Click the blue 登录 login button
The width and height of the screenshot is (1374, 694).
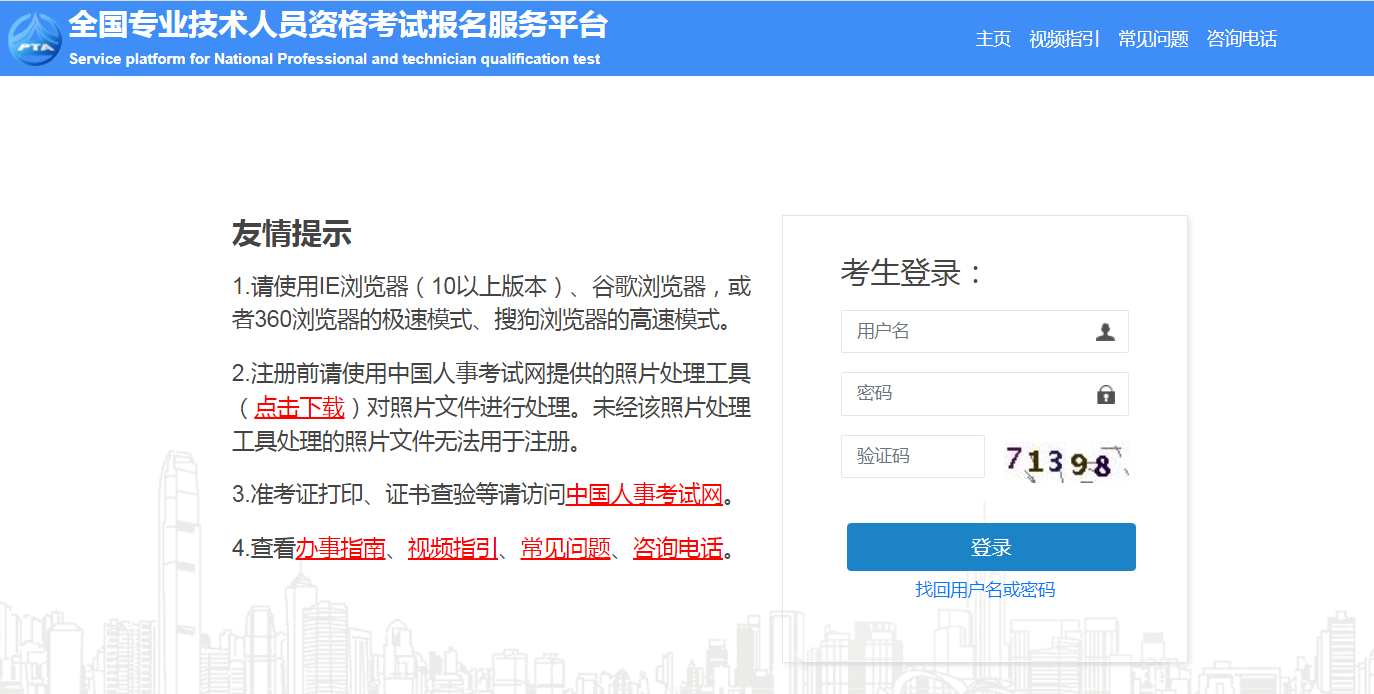point(991,547)
